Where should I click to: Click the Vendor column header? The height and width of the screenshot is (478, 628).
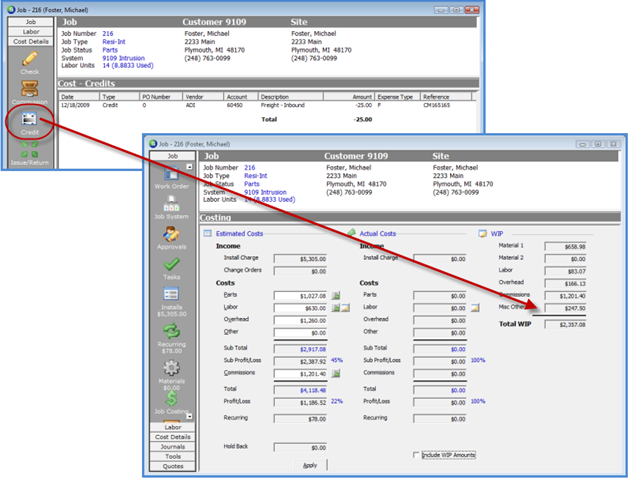pos(203,97)
